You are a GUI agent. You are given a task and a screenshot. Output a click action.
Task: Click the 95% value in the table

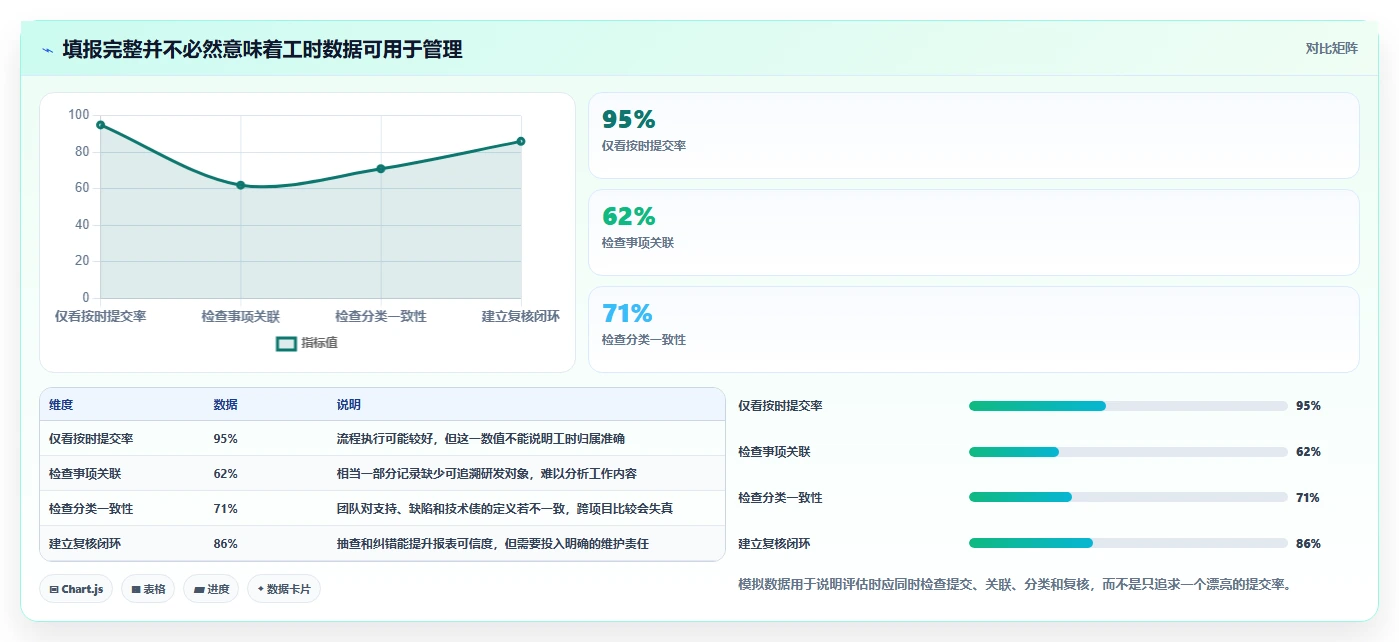pyautogui.click(x=226, y=438)
